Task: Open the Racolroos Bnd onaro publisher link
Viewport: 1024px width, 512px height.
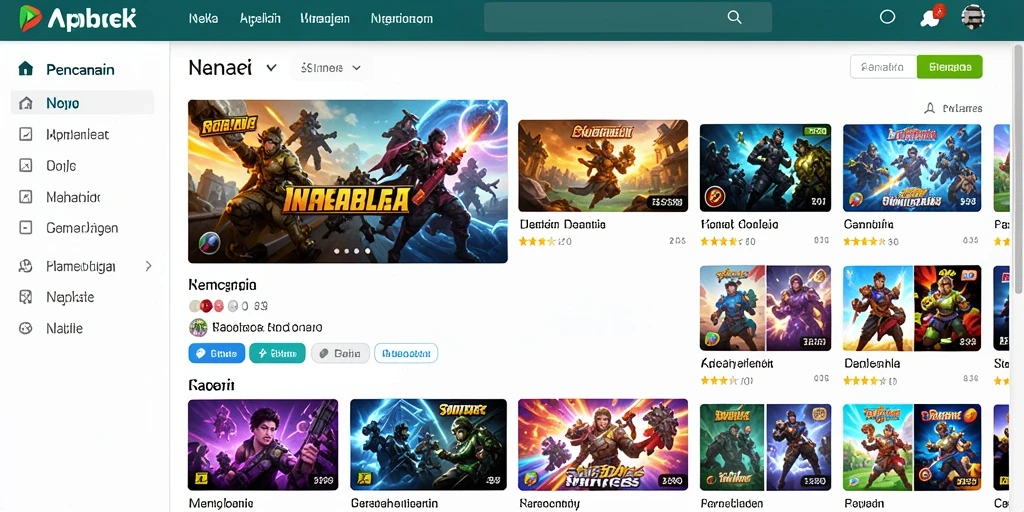Action: [266, 328]
